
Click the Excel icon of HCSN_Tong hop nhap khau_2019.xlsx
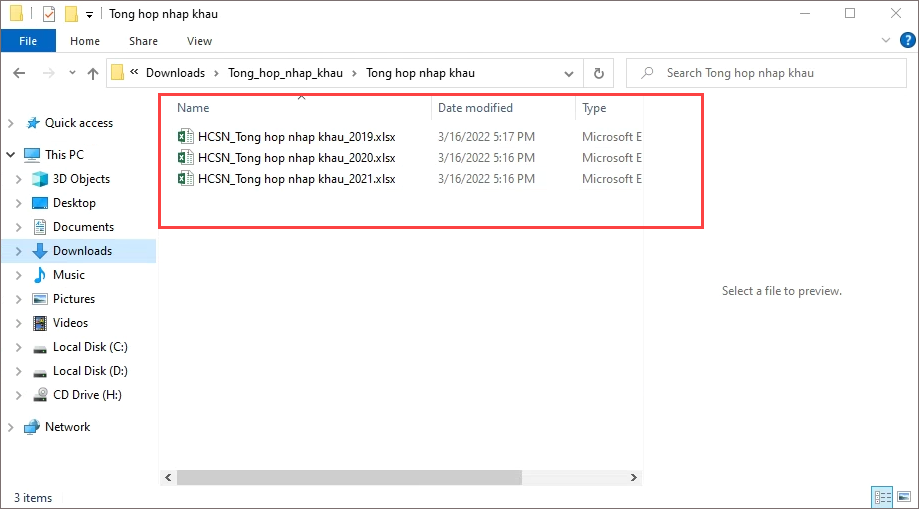tap(185, 136)
